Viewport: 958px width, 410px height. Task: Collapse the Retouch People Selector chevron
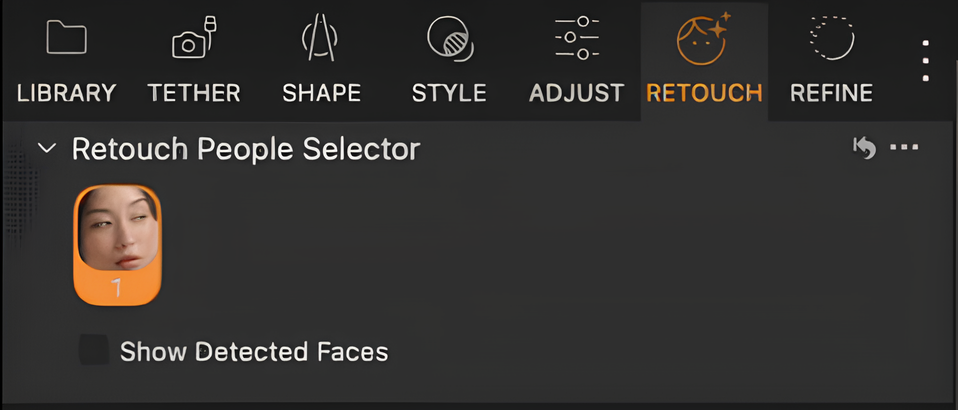coord(47,148)
